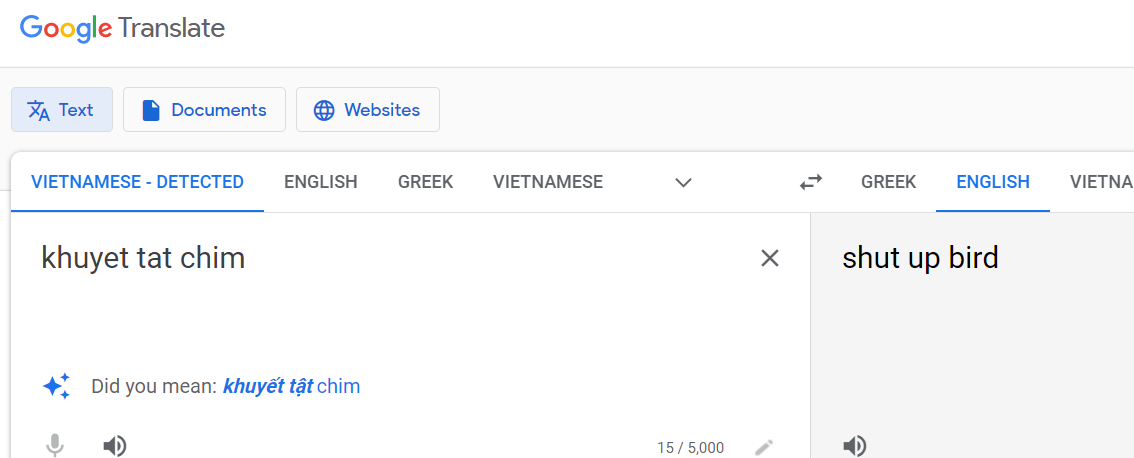Set target language to Greek
The width and height of the screenshot is (1134, 458).
click(x=889, y=182)
